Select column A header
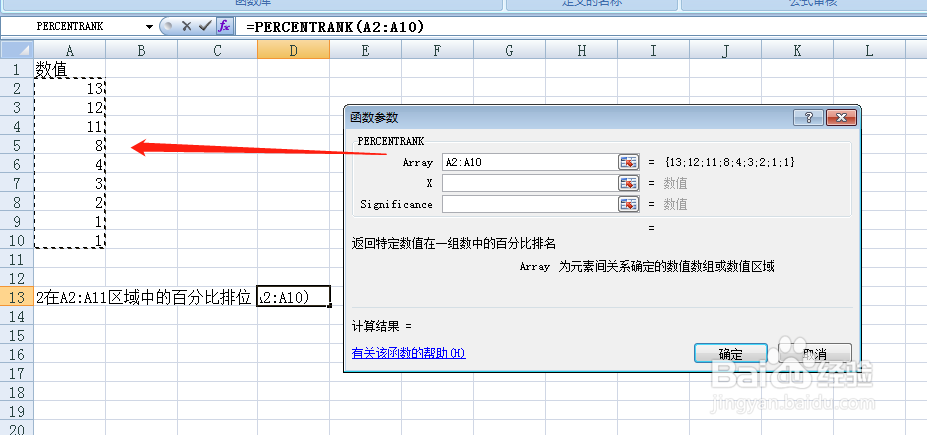 coord(70,50)
